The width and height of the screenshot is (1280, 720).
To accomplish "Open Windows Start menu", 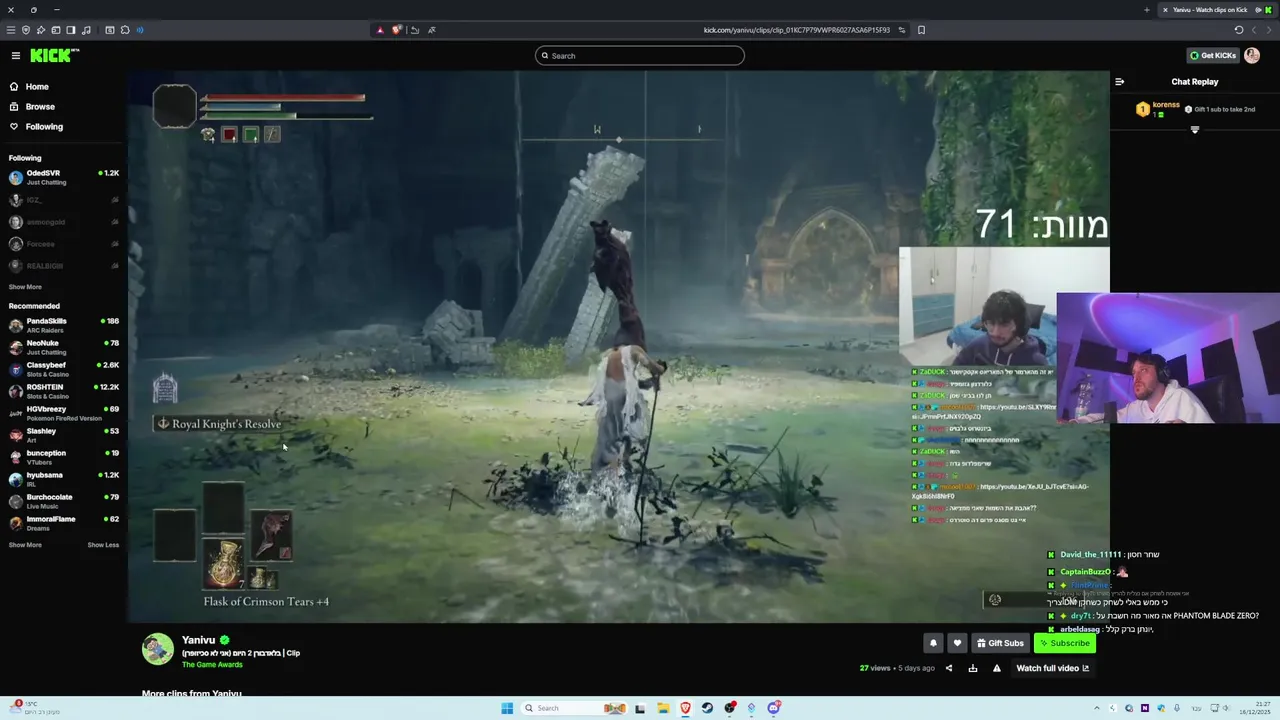I will point(507,708).
